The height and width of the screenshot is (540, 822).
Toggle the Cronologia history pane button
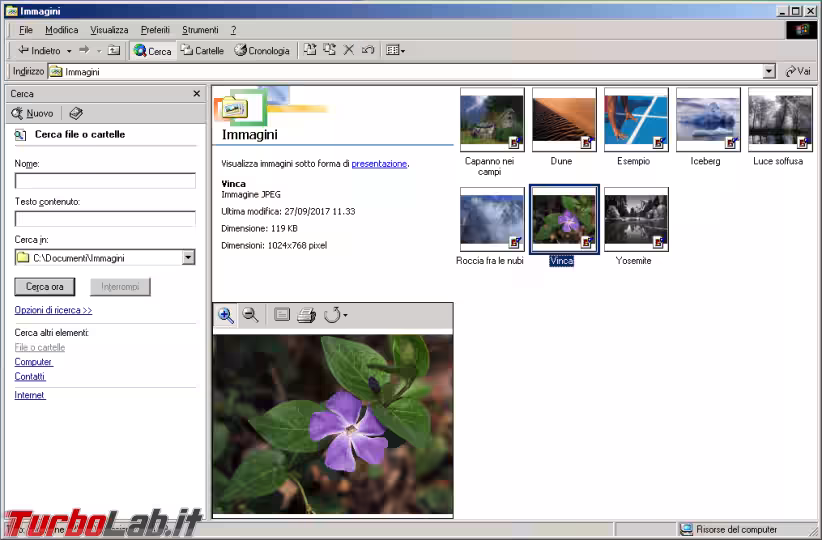tap(262, 50)
